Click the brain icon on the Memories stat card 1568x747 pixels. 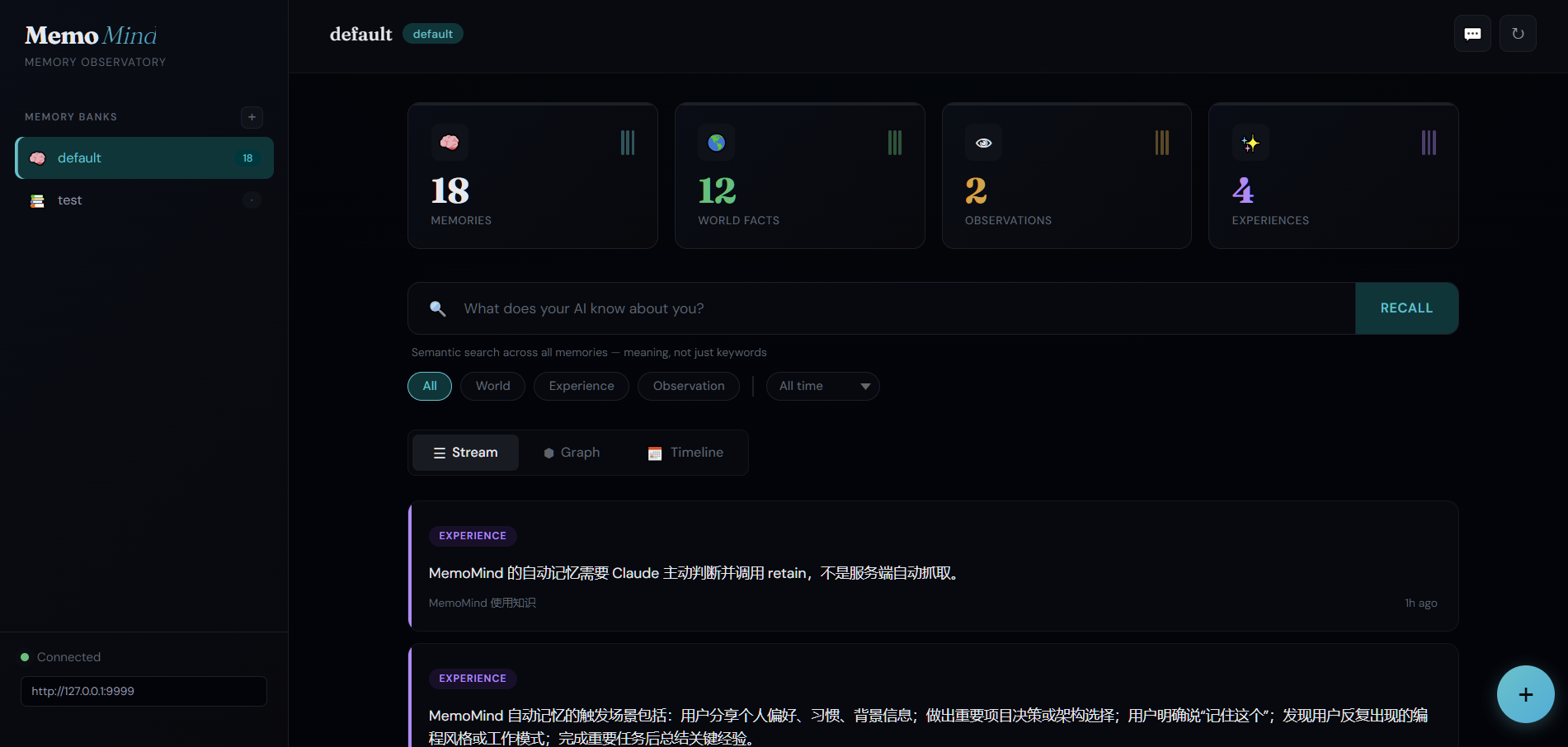(x=449, y=142)
